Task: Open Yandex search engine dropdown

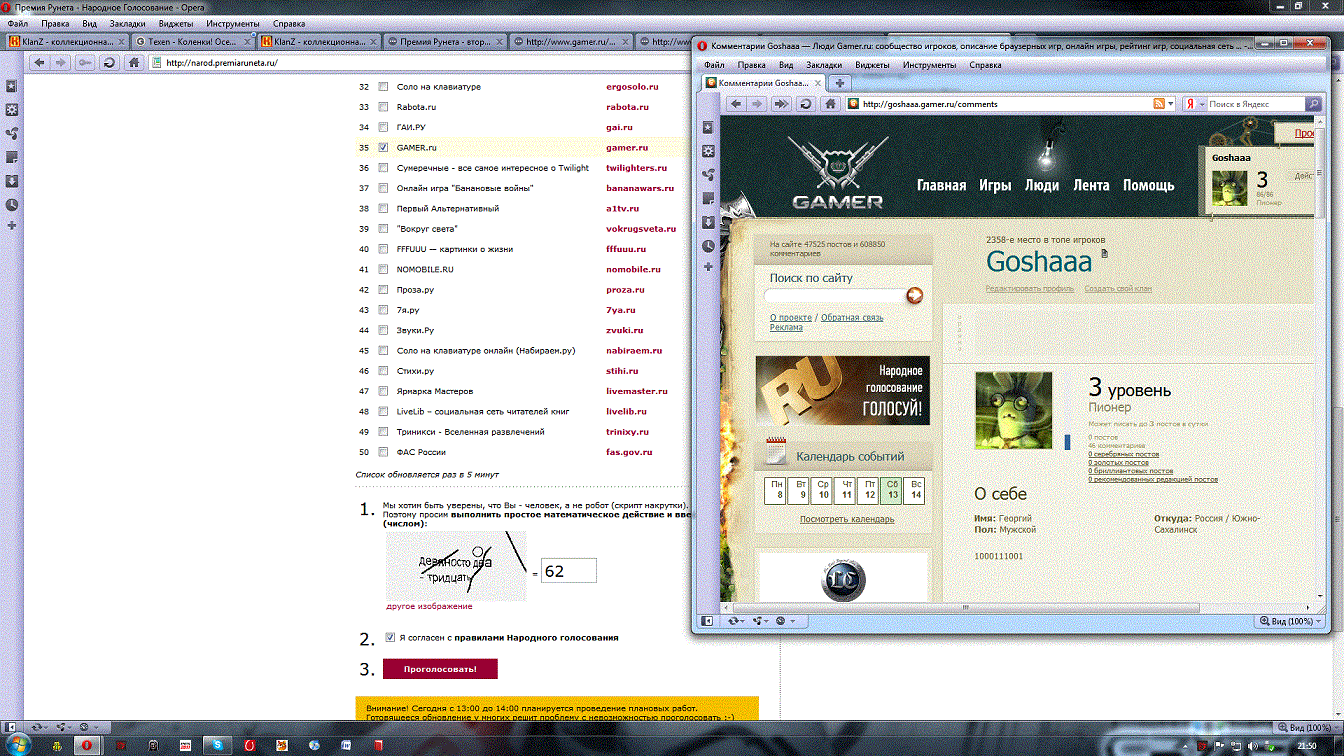Action: [1196, 104]
